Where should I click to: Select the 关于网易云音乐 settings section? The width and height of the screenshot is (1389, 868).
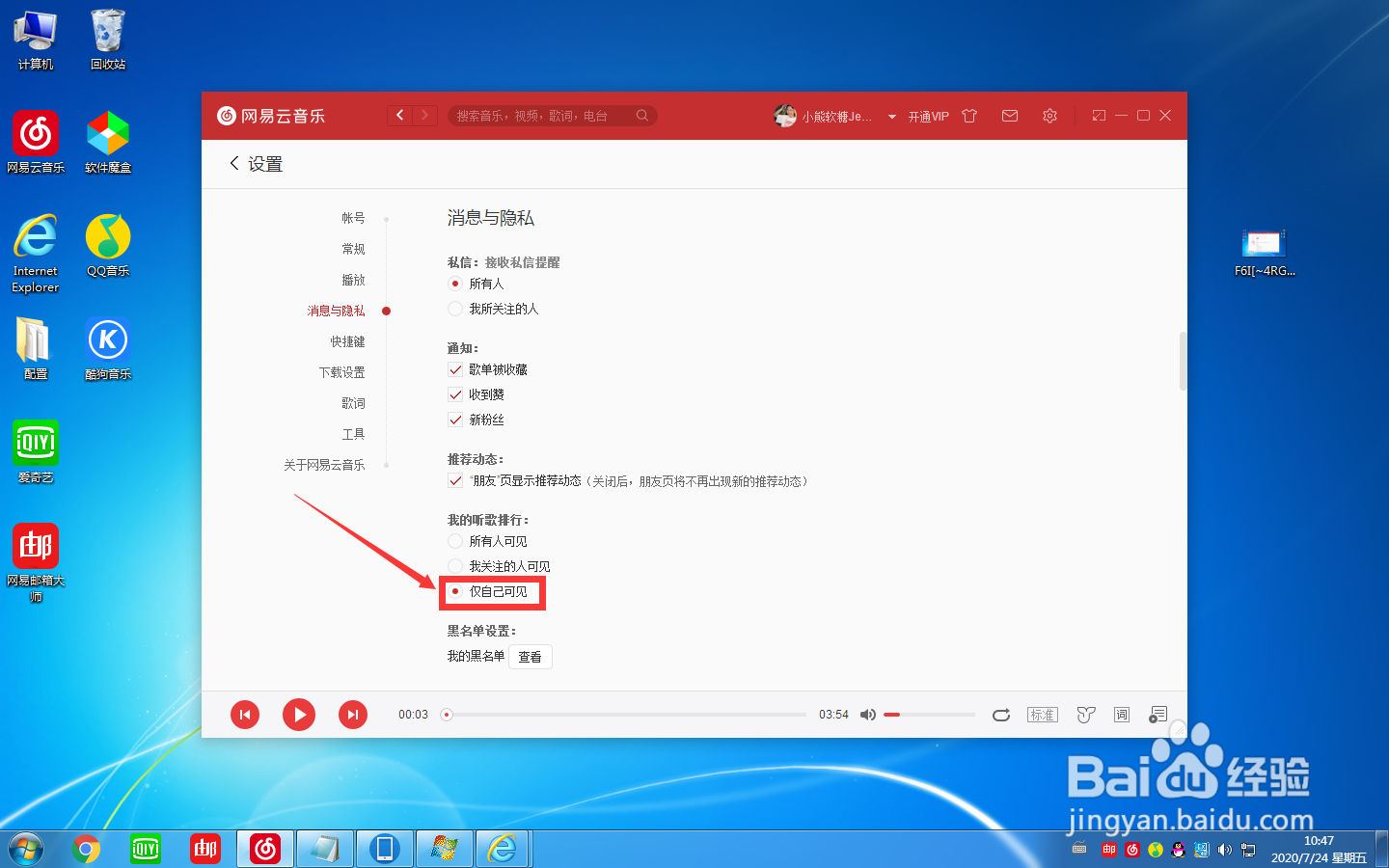(324, 465)
